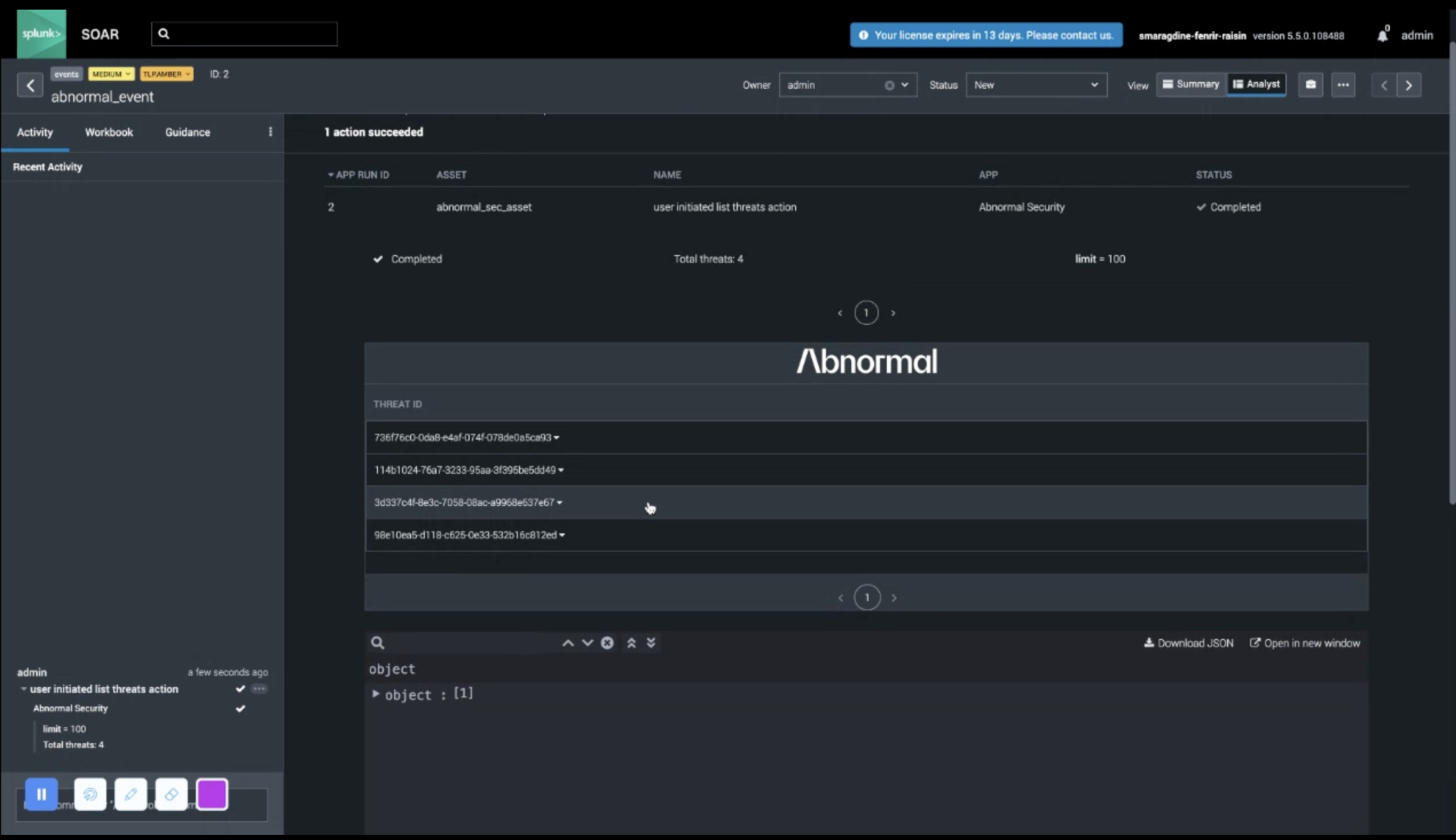Screen dimensions: 1456x840
Task: Click next page arrow below threat list
Action: click(x=894, y=597)
